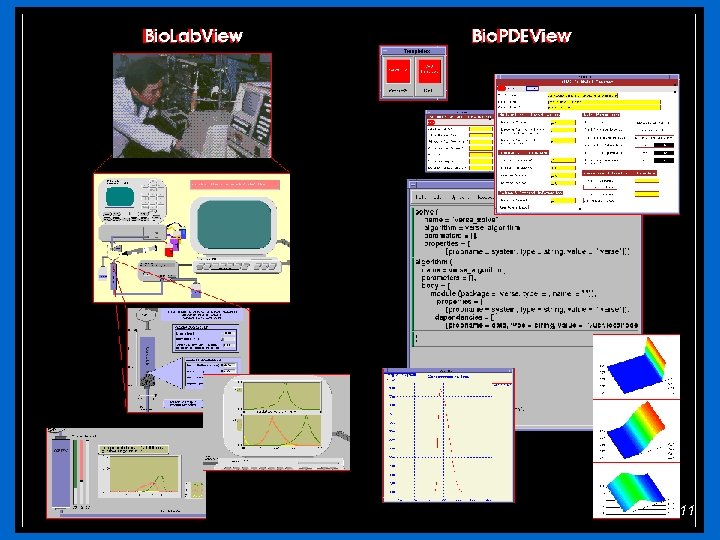The height and width of the screenshot is (540, 720).
Task: Click the green vertical level bar in bottom-left window
Action: pyautogui.click(x=75, y=464)
